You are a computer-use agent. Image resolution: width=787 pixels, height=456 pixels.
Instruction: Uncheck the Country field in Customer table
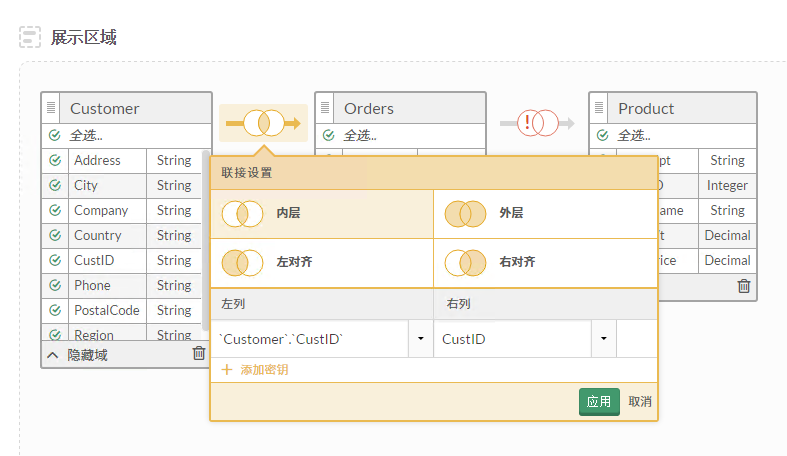pos(55,235)
